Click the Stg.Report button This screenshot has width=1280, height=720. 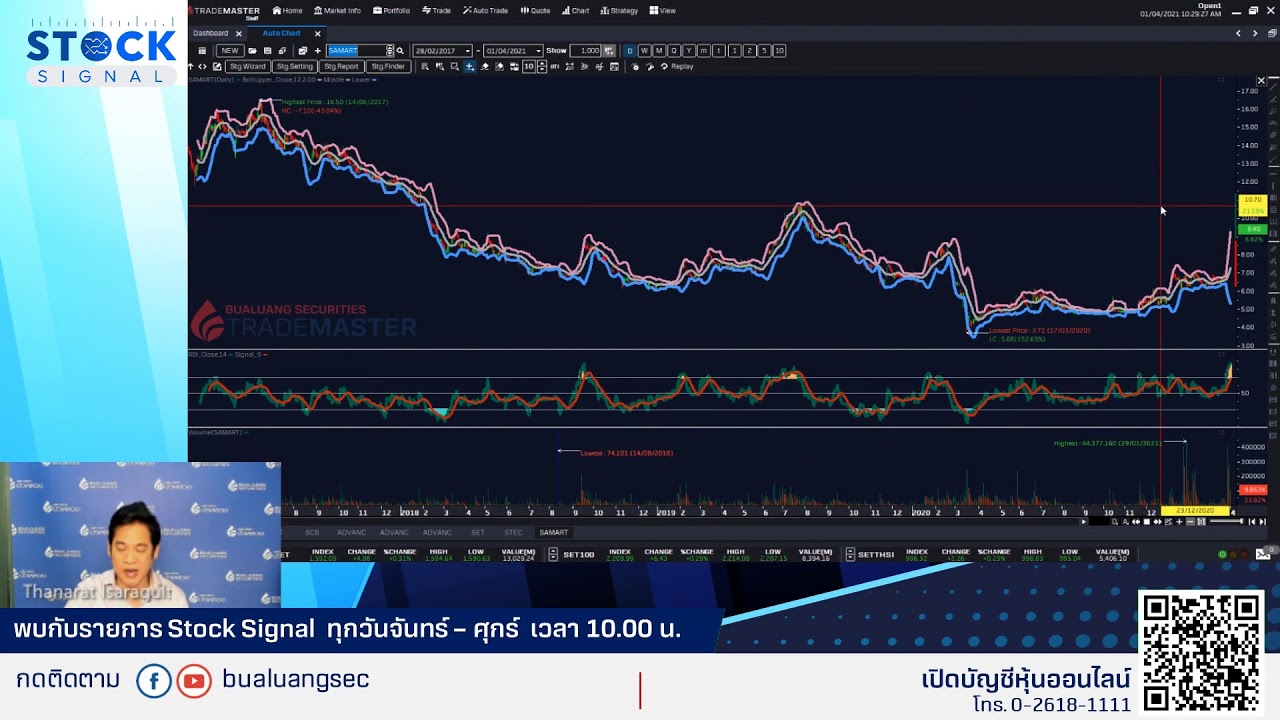(x=341, y=66)
